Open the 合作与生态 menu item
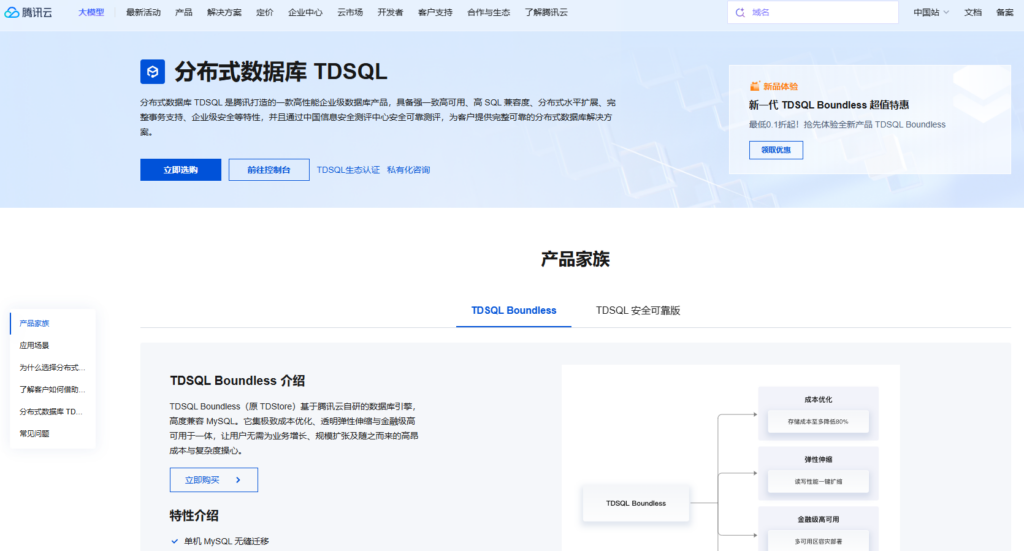 tap(488, 12)
